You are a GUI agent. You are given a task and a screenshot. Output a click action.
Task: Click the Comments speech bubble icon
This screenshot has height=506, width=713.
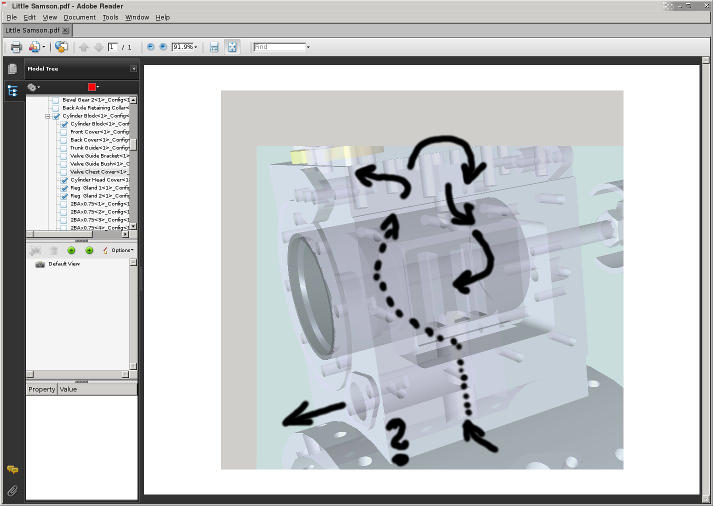coord(13,469)
